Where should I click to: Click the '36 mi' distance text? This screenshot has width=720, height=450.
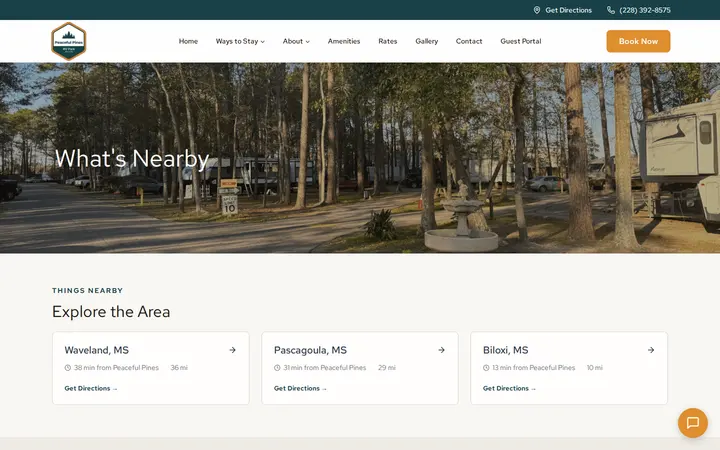tap(179, 368)
